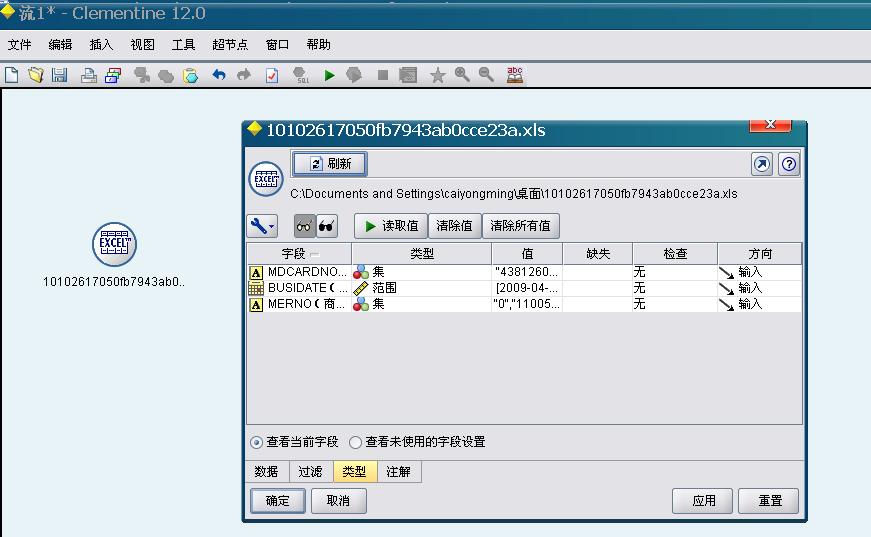
Task: Select the MDCARDNO field row
Action: pyautogui.click(x=524, y=272)
